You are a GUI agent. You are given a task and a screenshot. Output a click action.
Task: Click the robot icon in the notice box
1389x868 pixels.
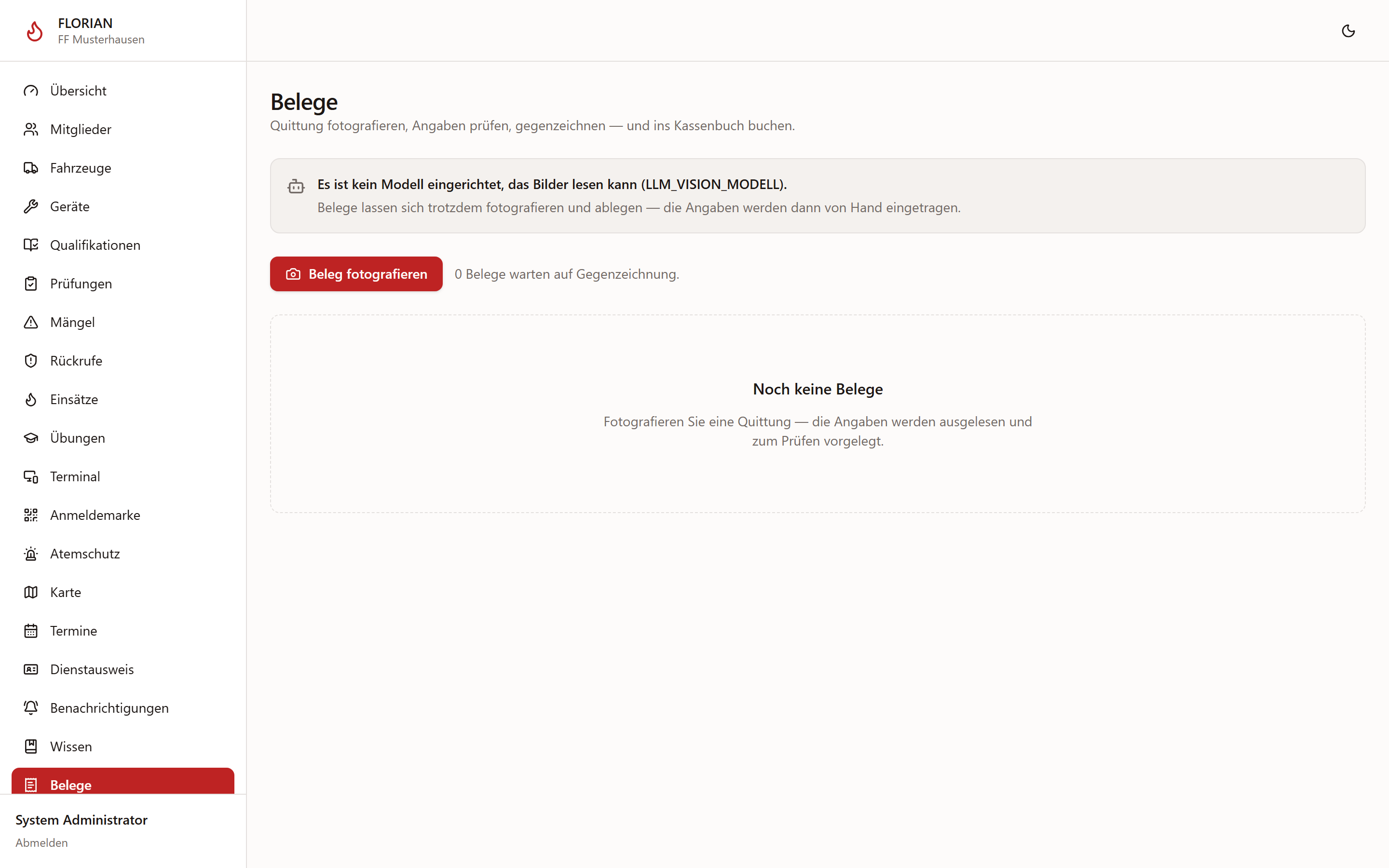point(296,186)
